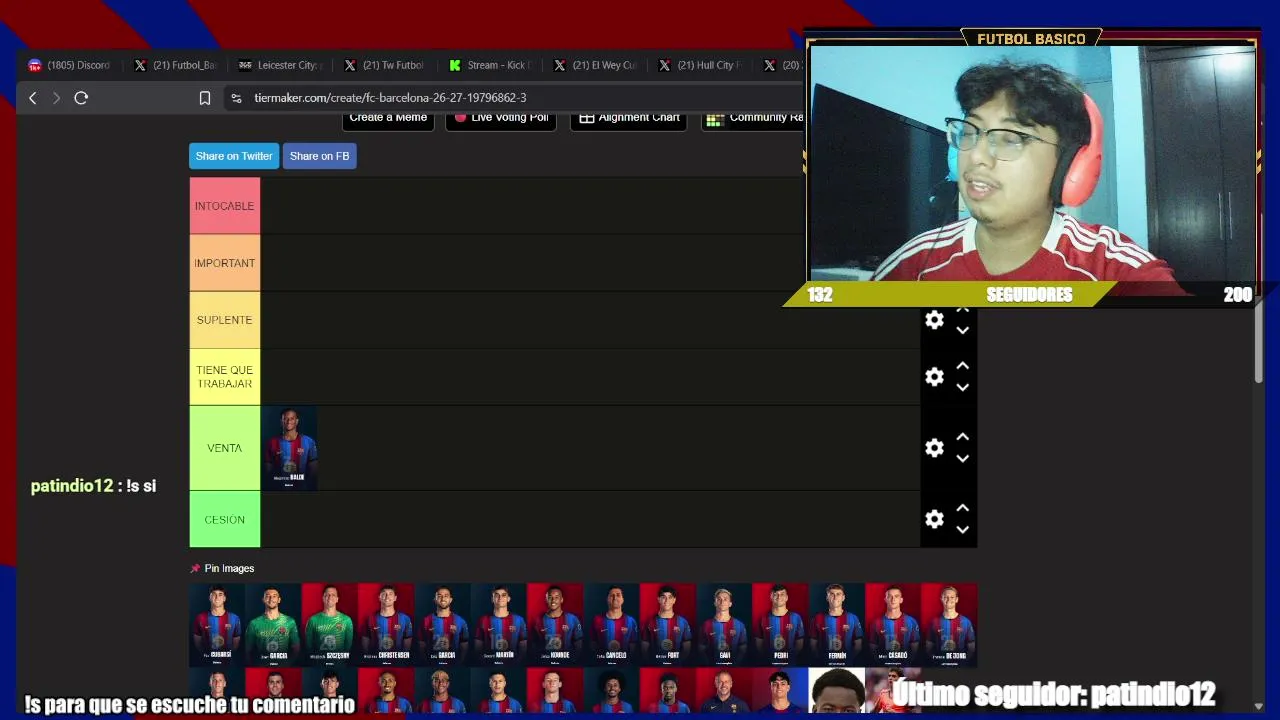
Task: Select the Christensen player card
Action: click(386, 625)
